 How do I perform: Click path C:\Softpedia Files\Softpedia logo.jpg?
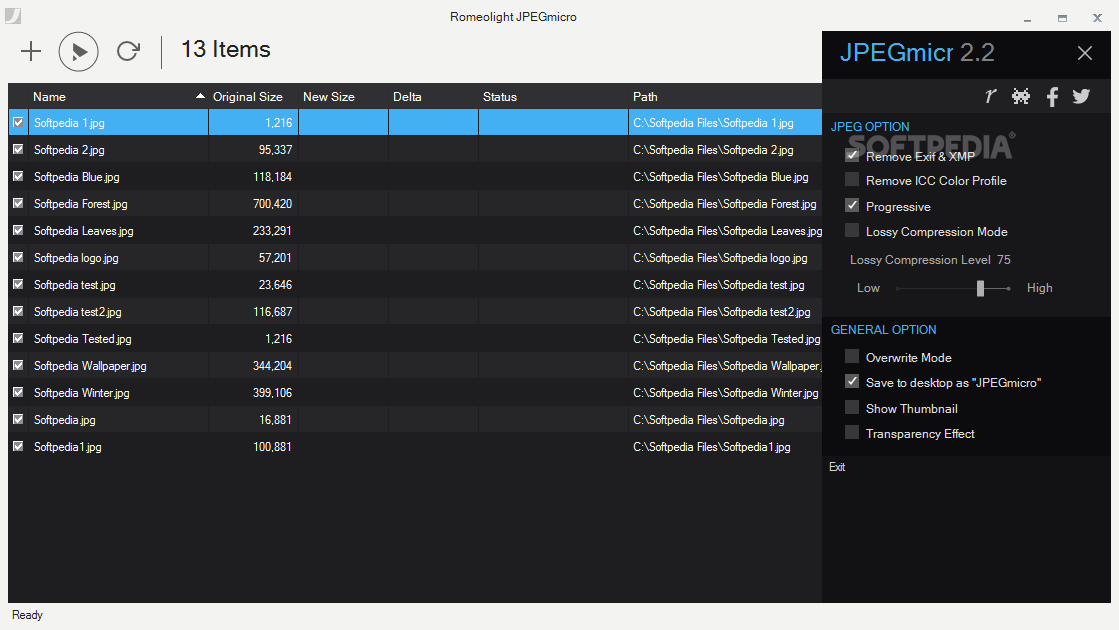point(720,258)
